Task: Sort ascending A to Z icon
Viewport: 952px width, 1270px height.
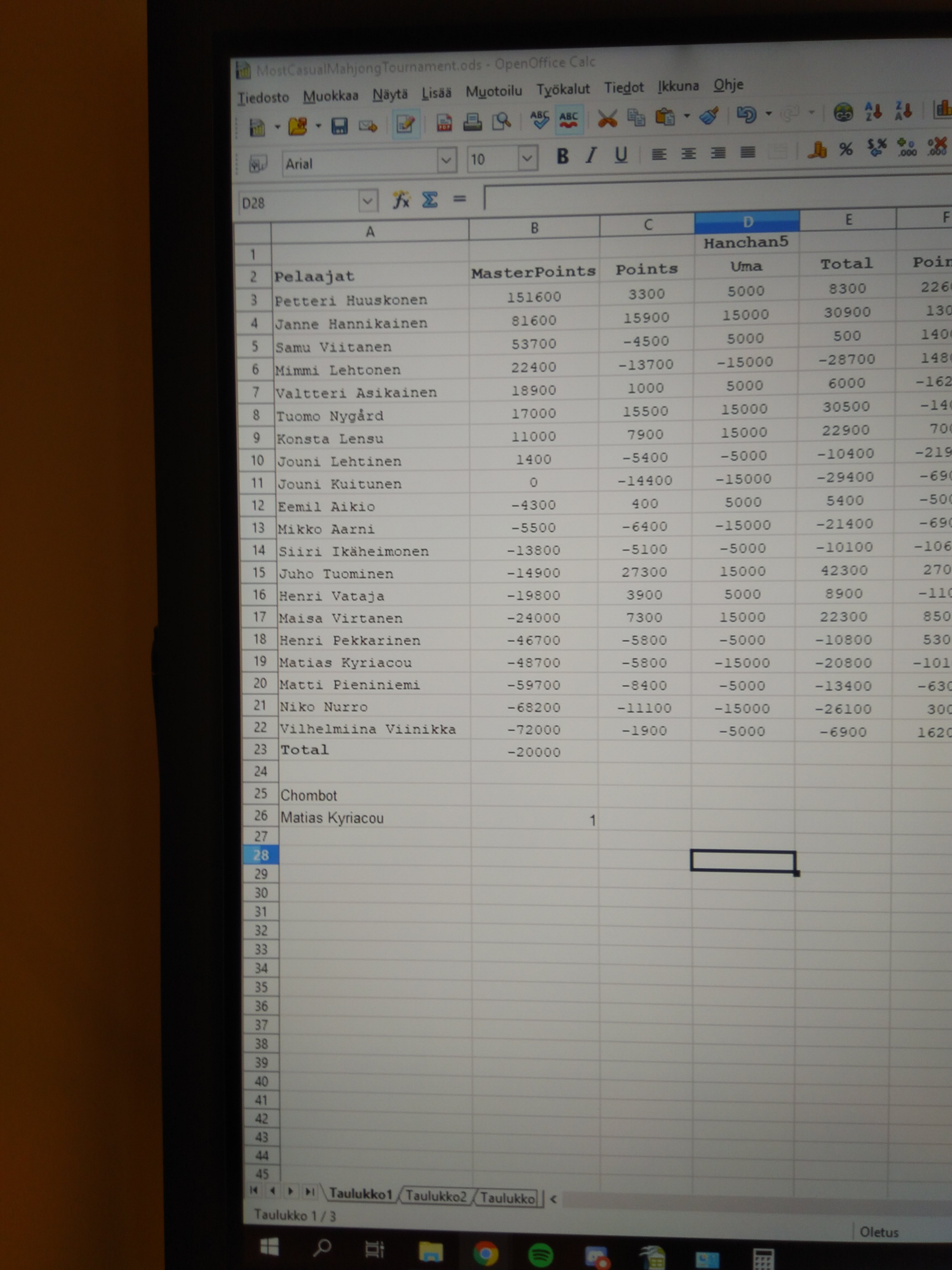Action: tap(873, 111)
